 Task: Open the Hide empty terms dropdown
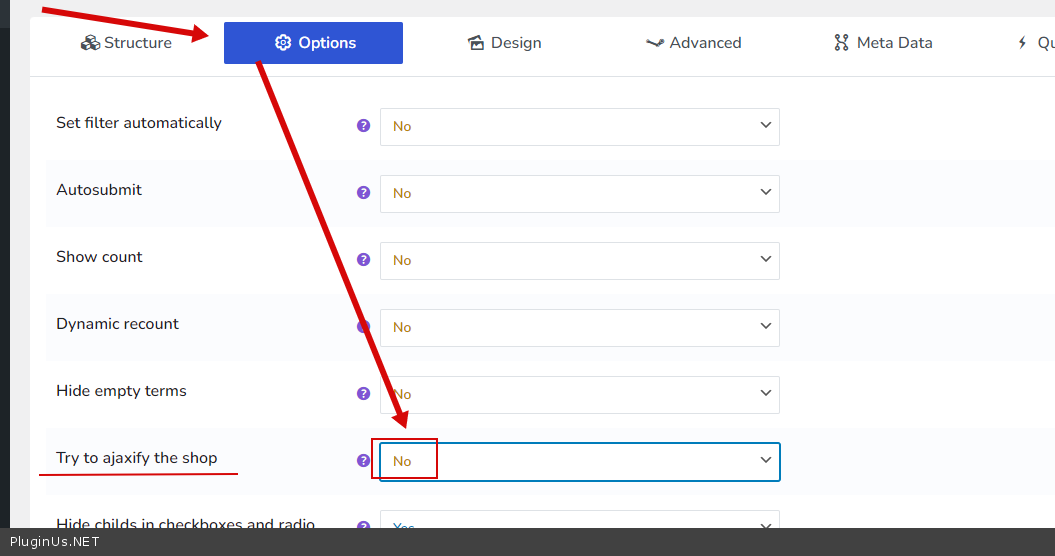tap(579, 394)
